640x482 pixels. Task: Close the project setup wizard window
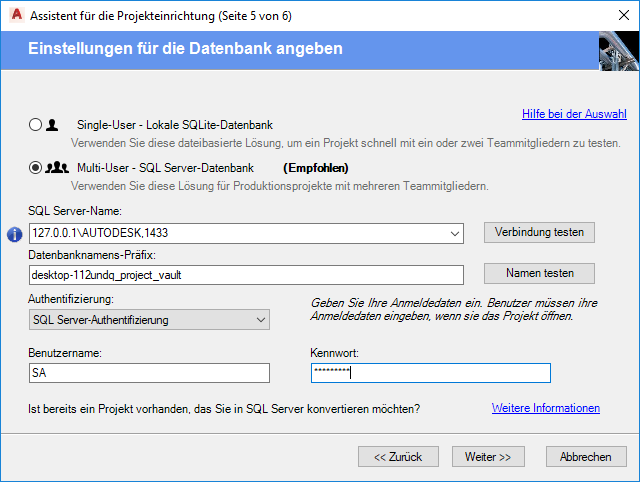point(624,16)
